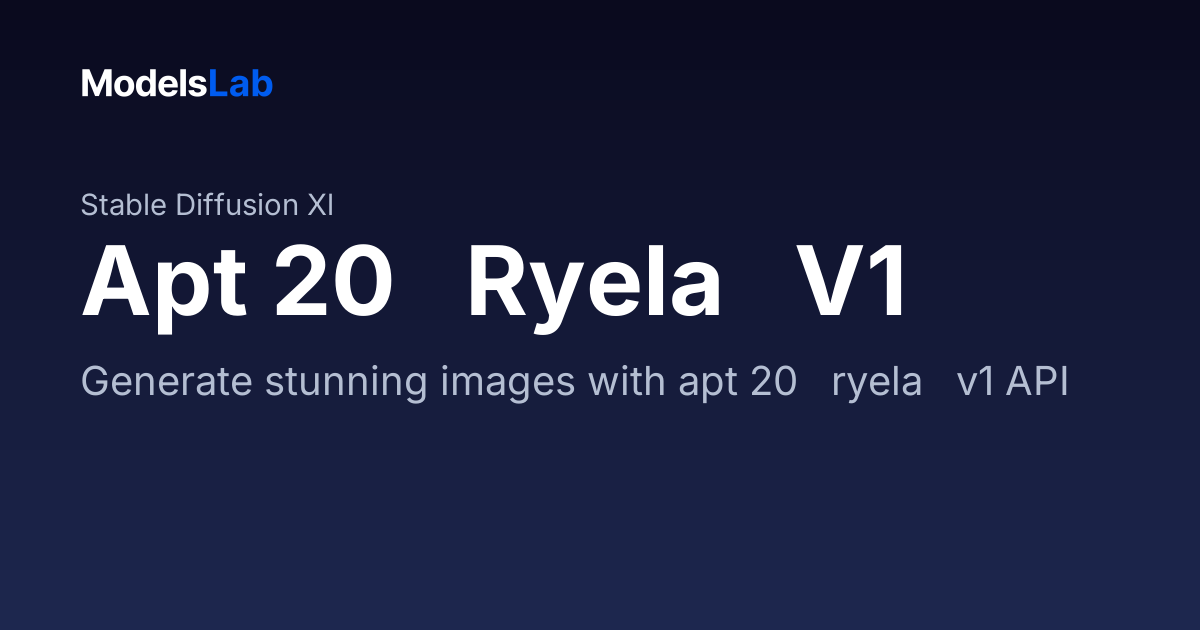Select the Stable Diffusion XI label
The width and height of the screenshot is (1200, 630).
pos(207,205)
